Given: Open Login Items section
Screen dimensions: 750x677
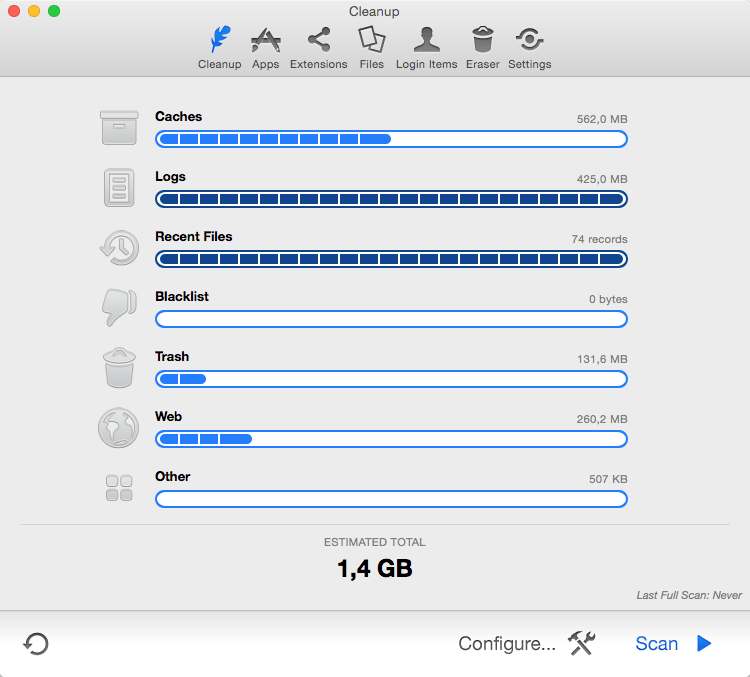Looking at the screenshot, I should pos(426,48).
